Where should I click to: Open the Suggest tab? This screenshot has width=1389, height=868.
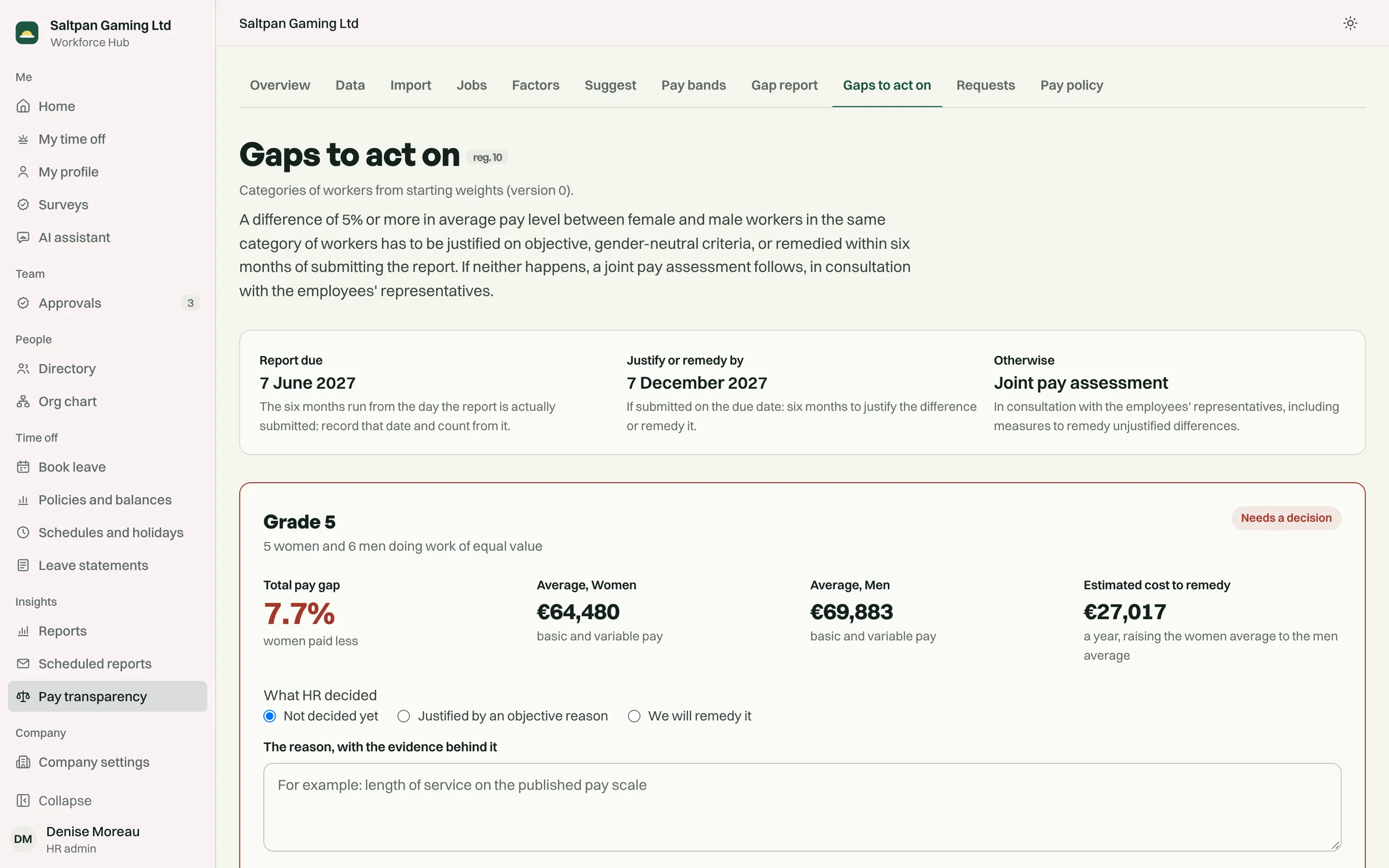pyautogui.click(x=610, y=85)
